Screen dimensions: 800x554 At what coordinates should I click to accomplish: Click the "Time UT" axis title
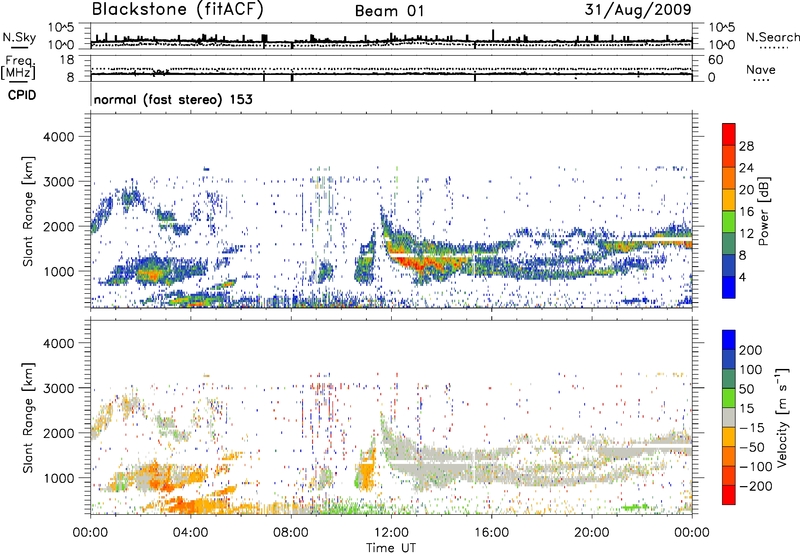point(391,548)
